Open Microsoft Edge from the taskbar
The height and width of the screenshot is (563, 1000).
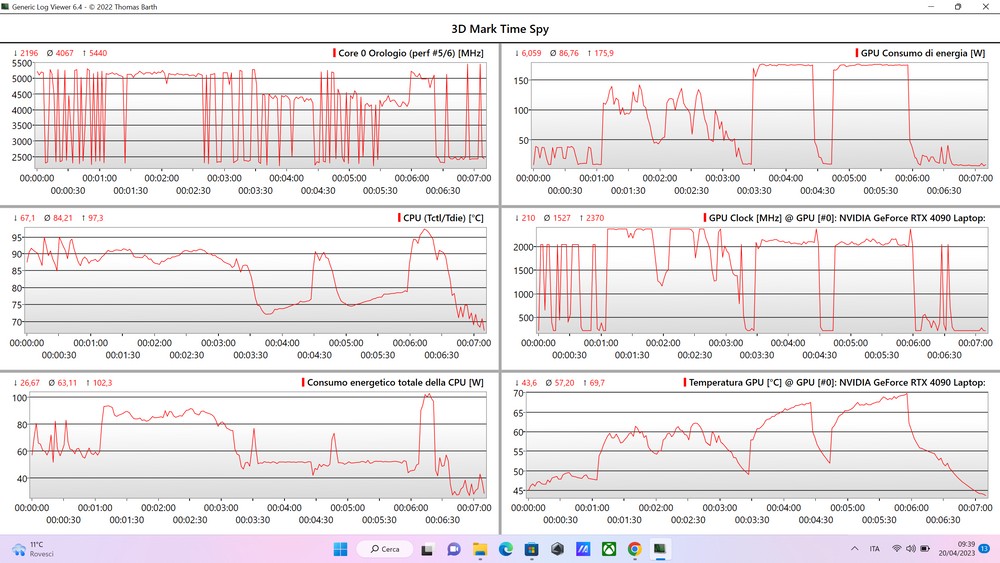[506, 549]
